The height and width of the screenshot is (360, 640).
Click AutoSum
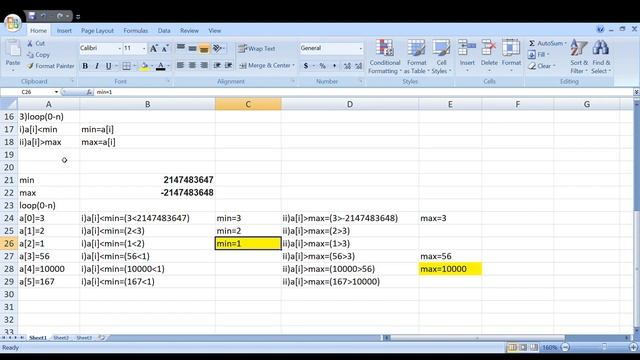point(547,43)
